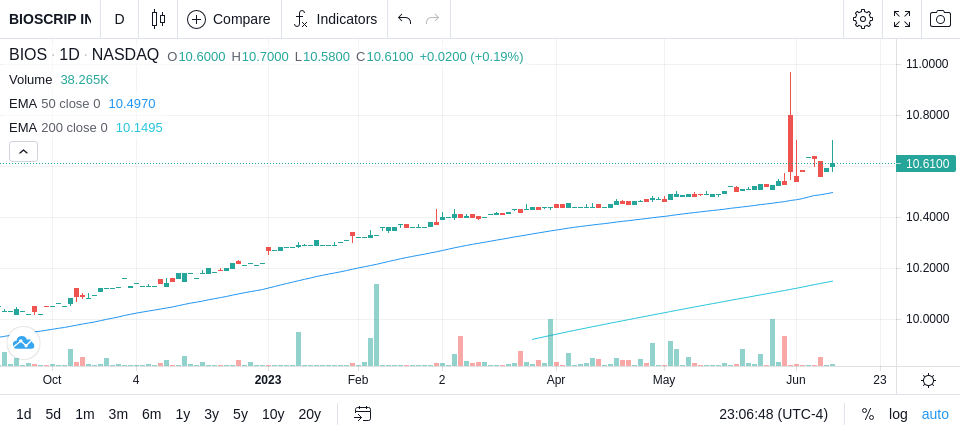The width and height of the screenshot is (960, 433).
Task: Click EMA 50 value 10.4970
Action: (x=132, y=104)
